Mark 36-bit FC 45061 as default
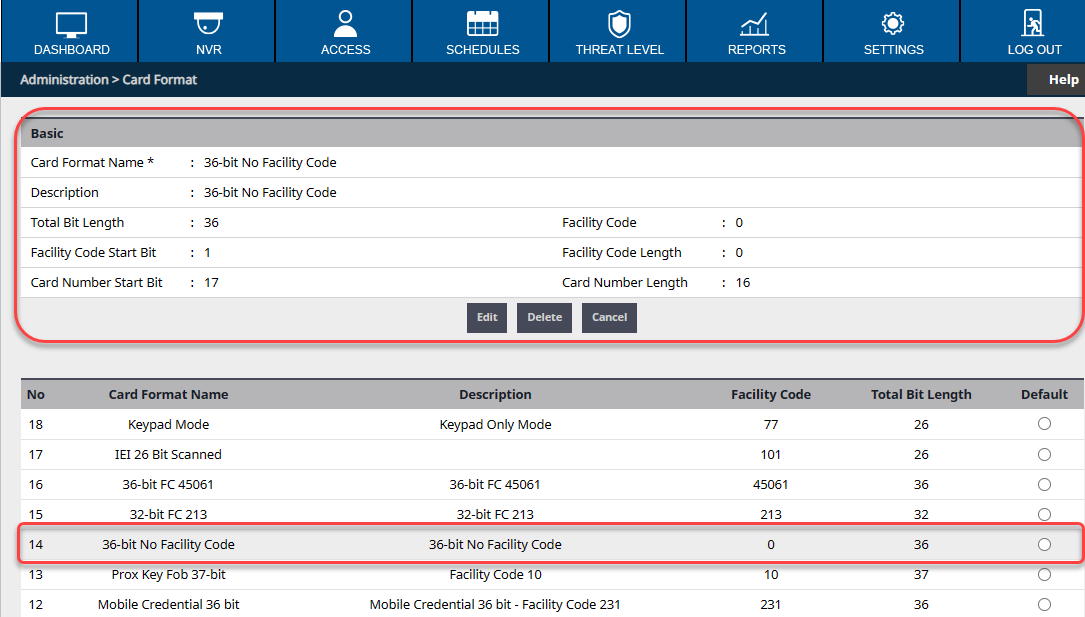 coord(1044,484)
